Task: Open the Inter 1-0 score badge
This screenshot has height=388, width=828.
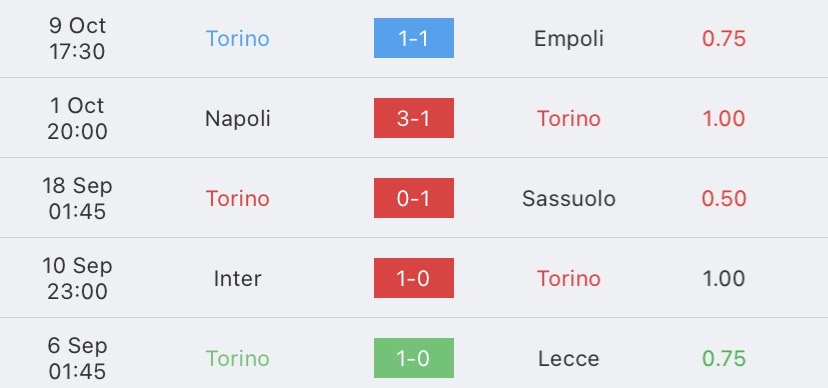Action: pyautogui.click(x=413, y=278)
